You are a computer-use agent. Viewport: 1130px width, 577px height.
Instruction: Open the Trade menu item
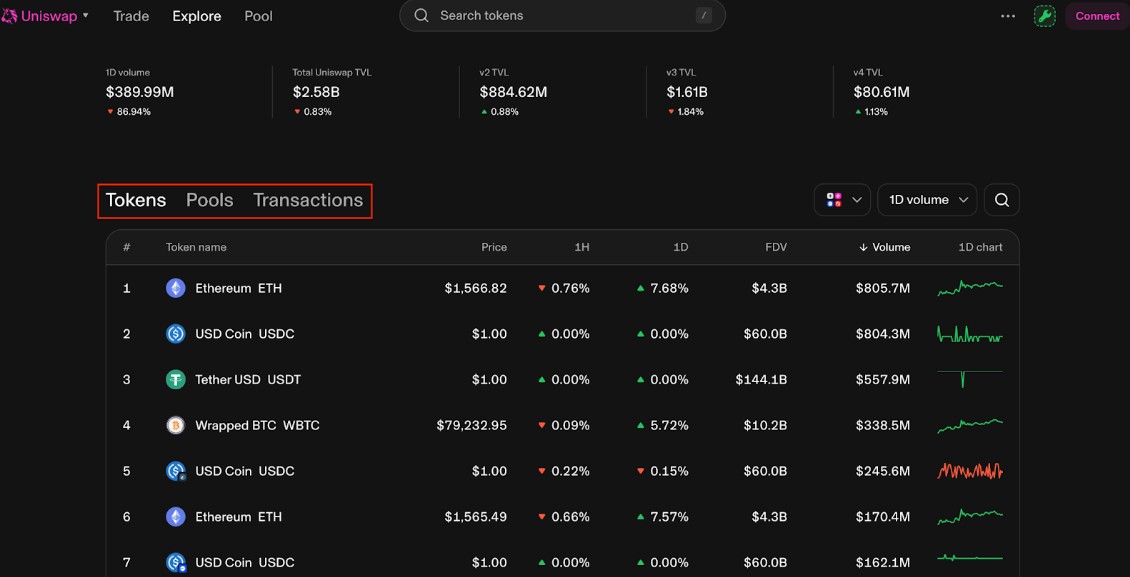tap(131, 16)
